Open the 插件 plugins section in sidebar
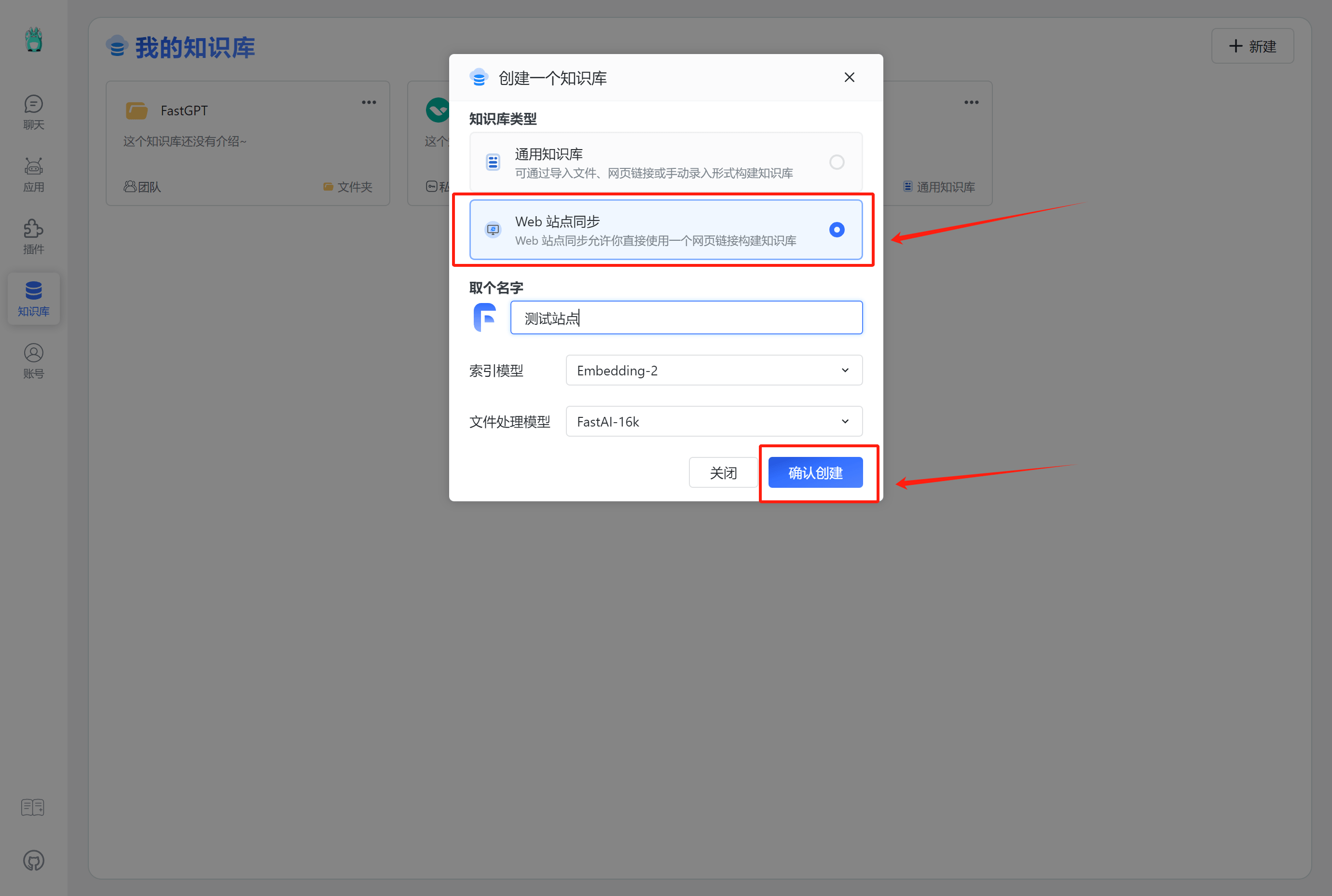Screen dimensions: 1332x896 coord(33,236)
